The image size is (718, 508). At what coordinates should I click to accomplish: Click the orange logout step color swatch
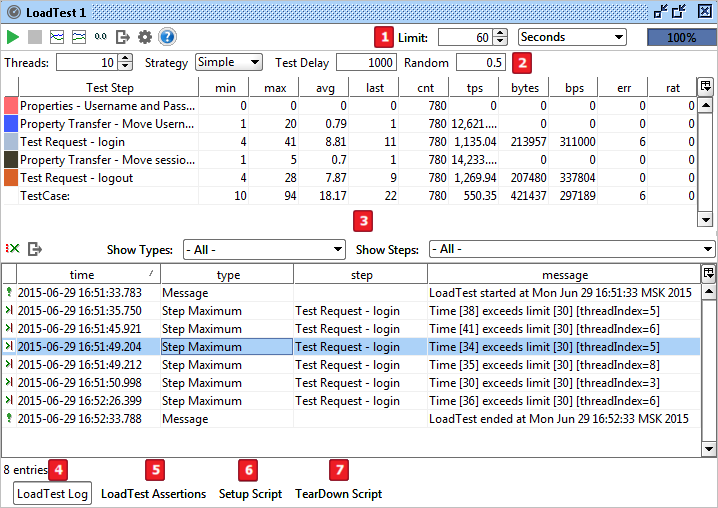coord(11,178)
